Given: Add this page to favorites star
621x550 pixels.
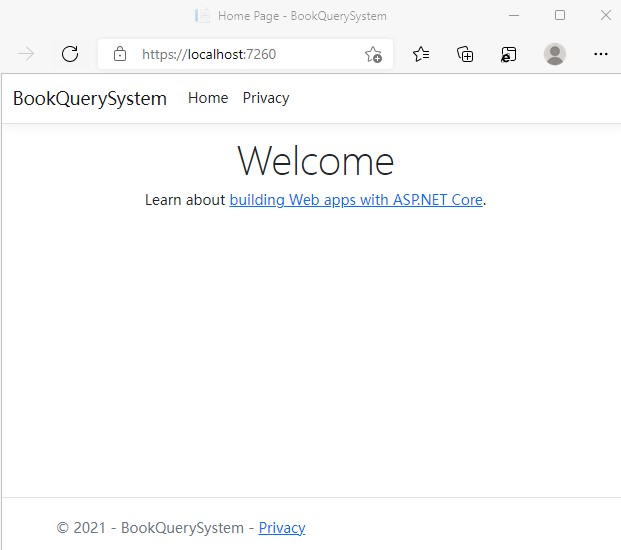Looking at the screenshot, I should (x=373, y=54).
